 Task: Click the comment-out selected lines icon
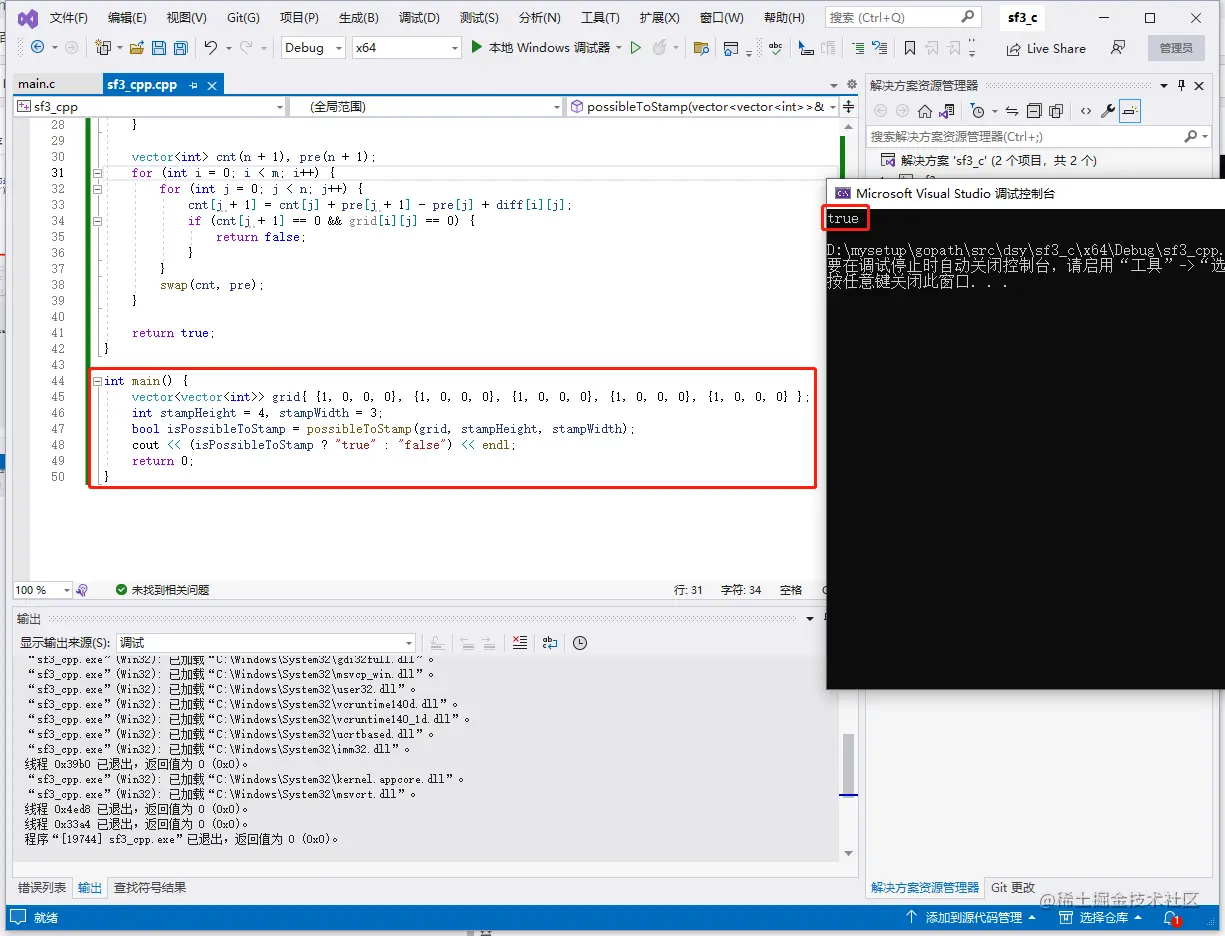(858, 47)
